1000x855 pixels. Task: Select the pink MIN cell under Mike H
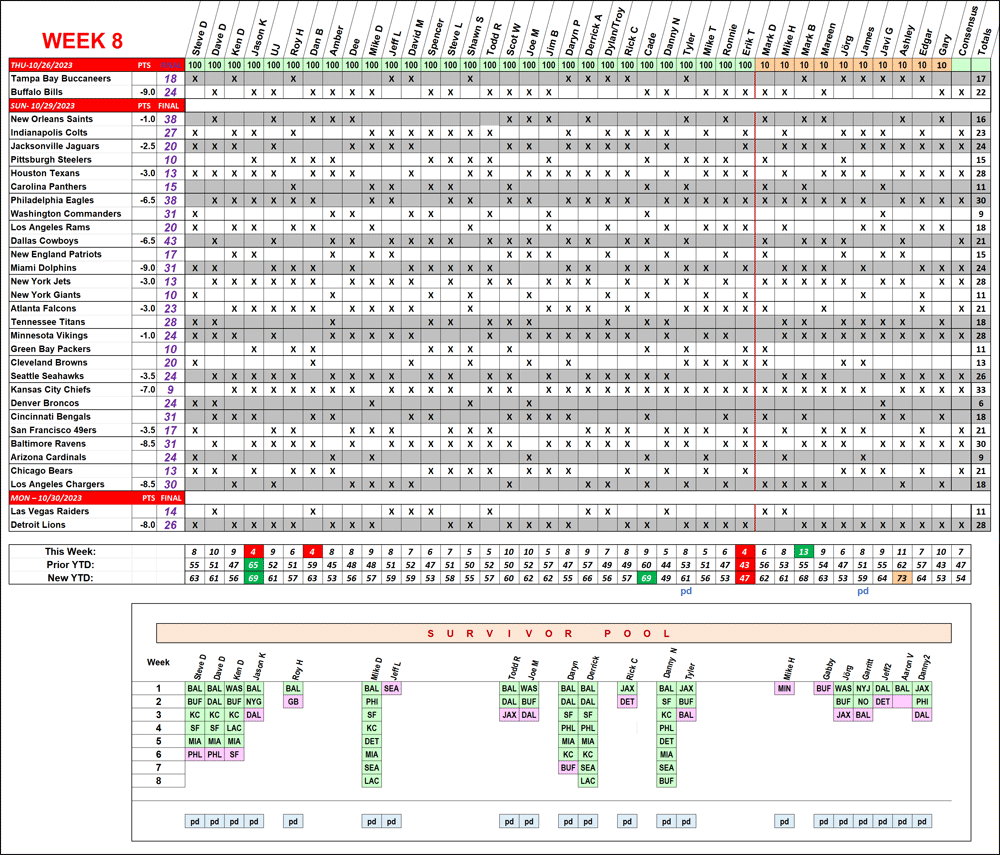tap(784, 688)
